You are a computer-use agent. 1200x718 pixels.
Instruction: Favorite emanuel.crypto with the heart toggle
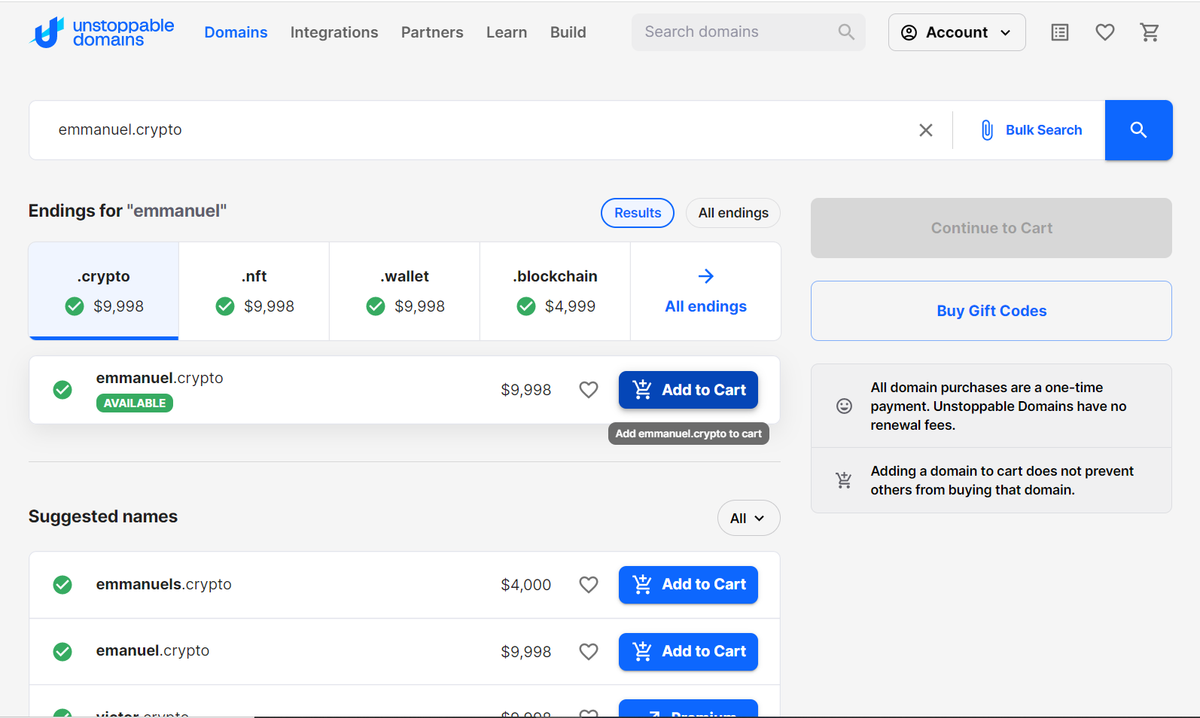pos(589,651)
